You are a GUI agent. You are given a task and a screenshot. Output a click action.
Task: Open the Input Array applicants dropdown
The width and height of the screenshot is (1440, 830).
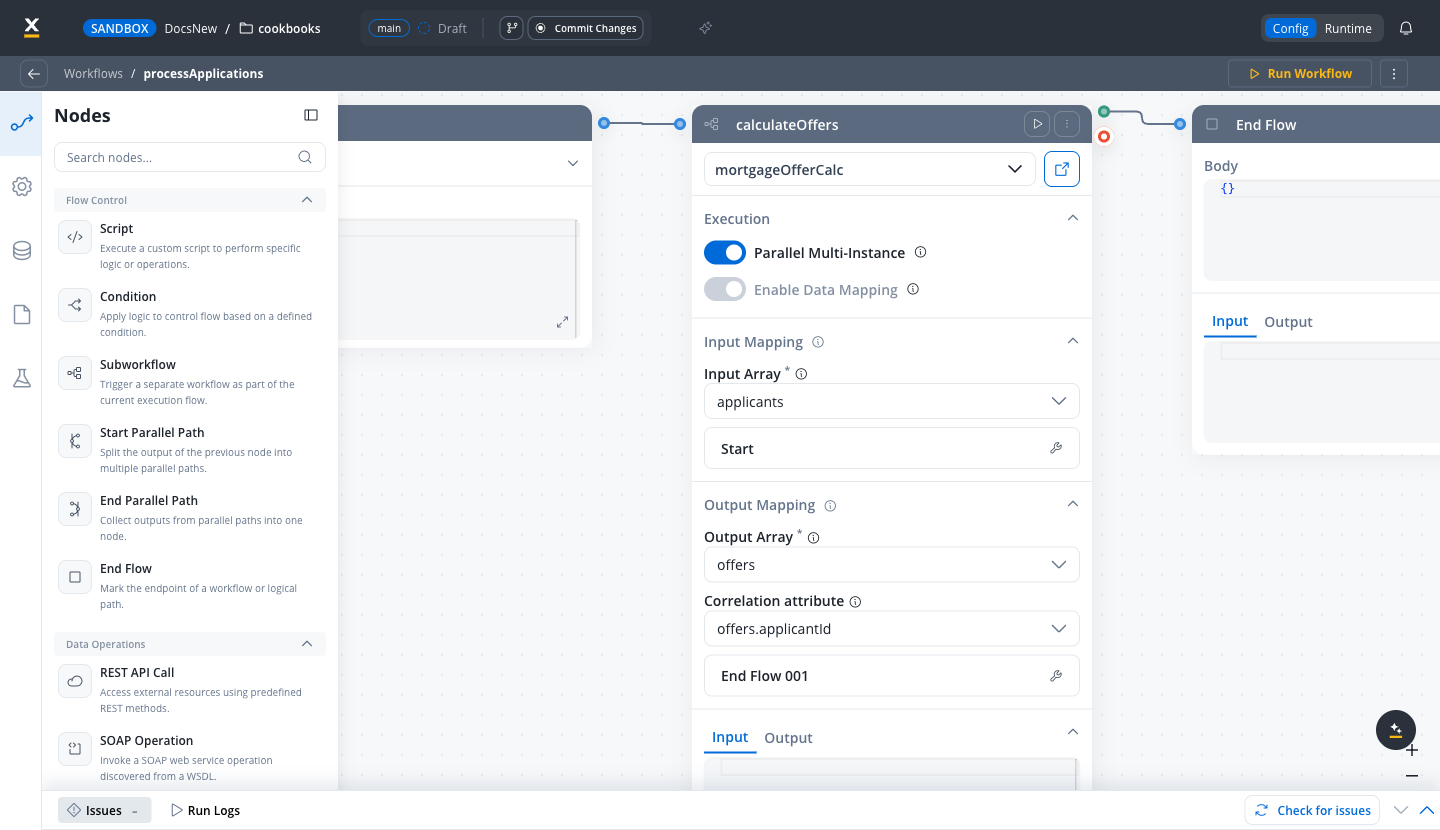point(892,401)
